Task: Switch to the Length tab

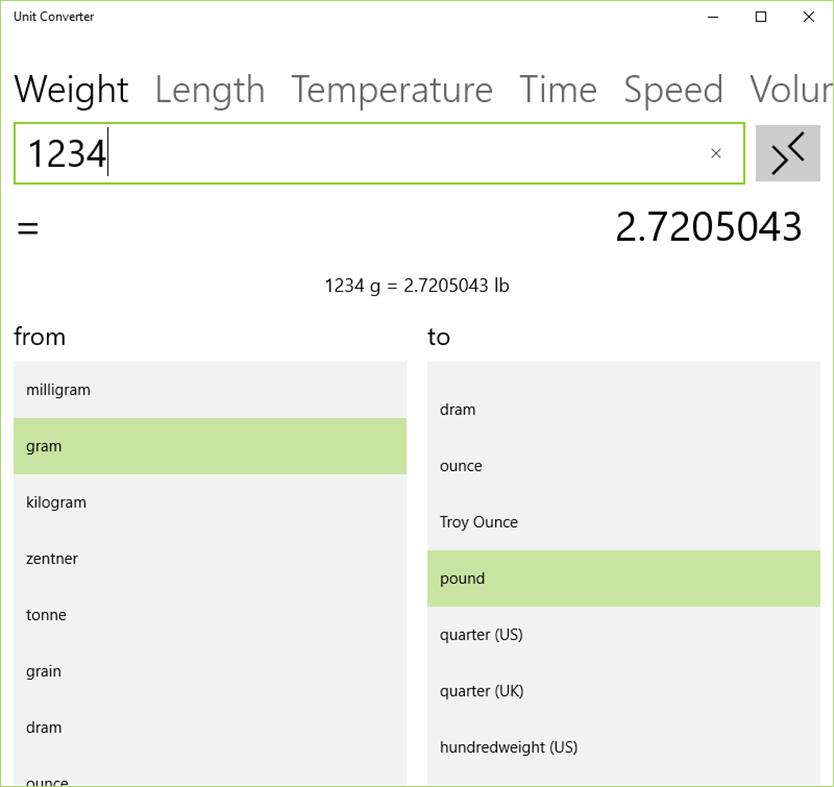Action: [209, 90]
